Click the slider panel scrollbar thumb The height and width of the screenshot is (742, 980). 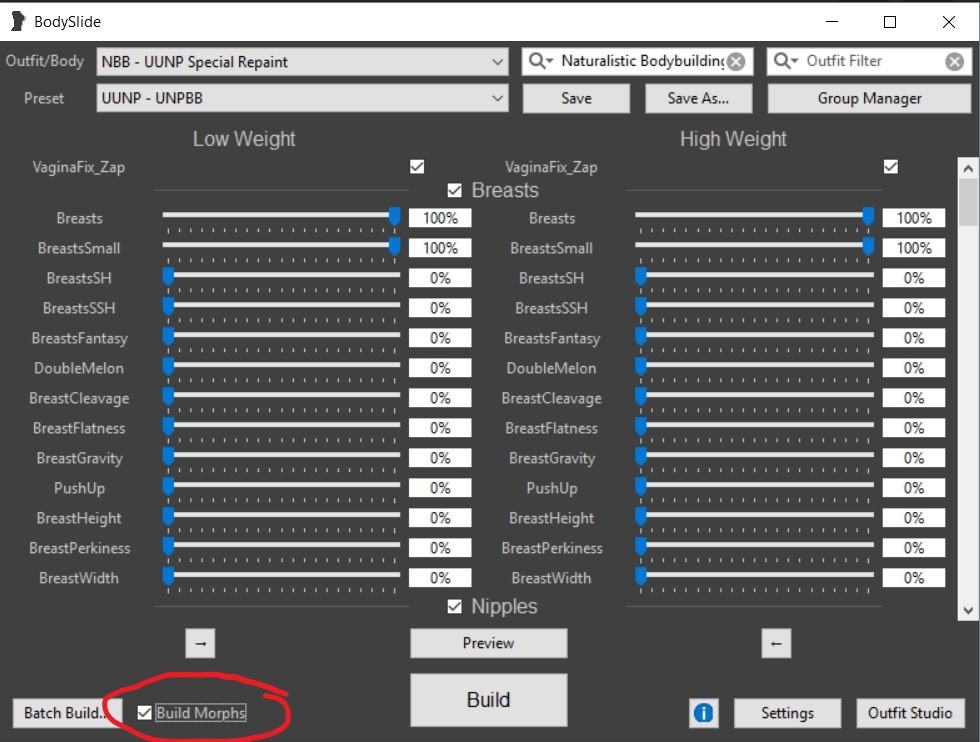pyautogui.click(x=968, y=202)
